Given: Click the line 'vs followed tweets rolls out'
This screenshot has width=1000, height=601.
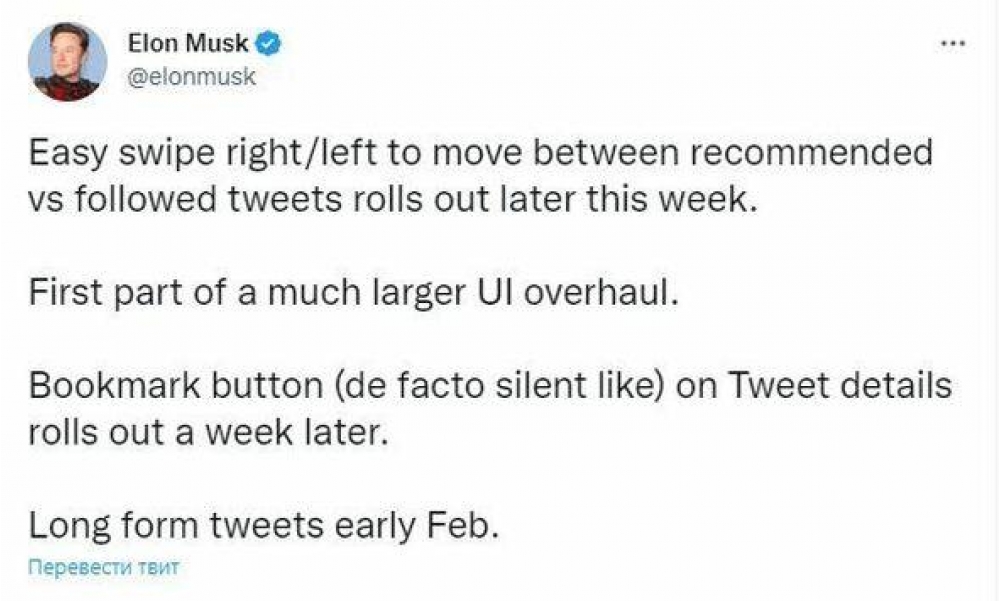Looking at the screenshot, I should 388,197.
